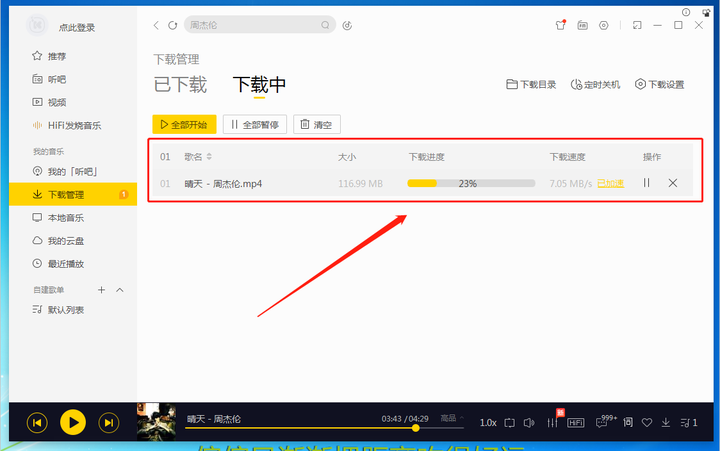Switch to the 已下载 tab
Screen dimensions: 720x451
pyautogui.click(x=180, y=85)
